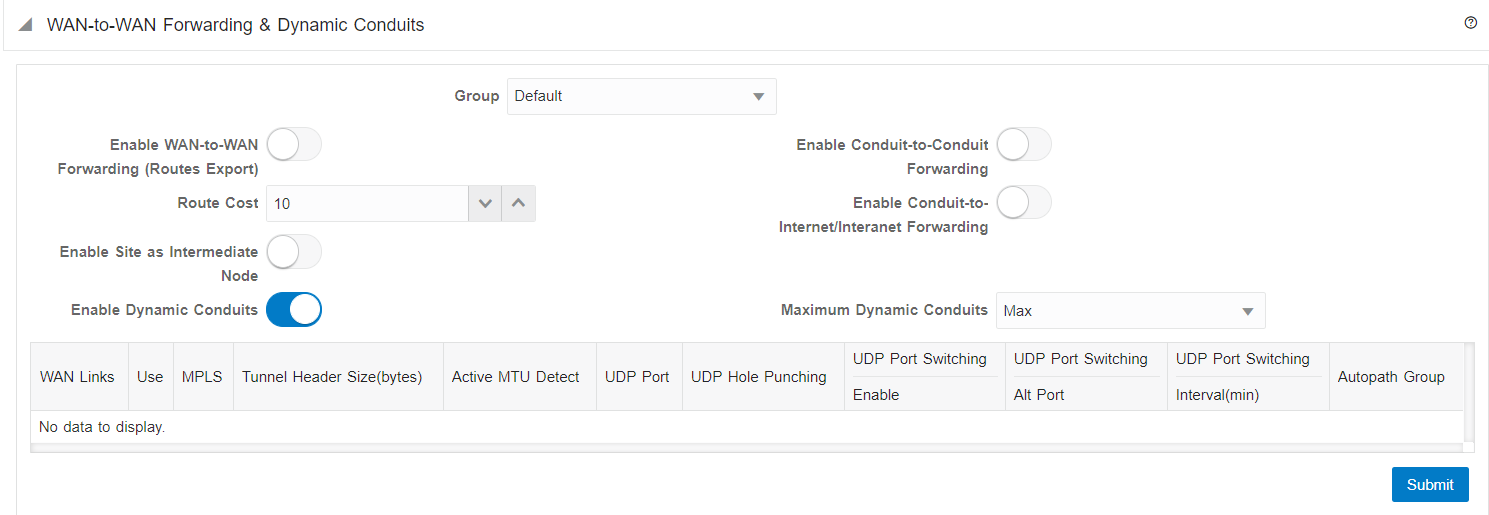Enable Site as Intermediate Node

click(294, 252)
